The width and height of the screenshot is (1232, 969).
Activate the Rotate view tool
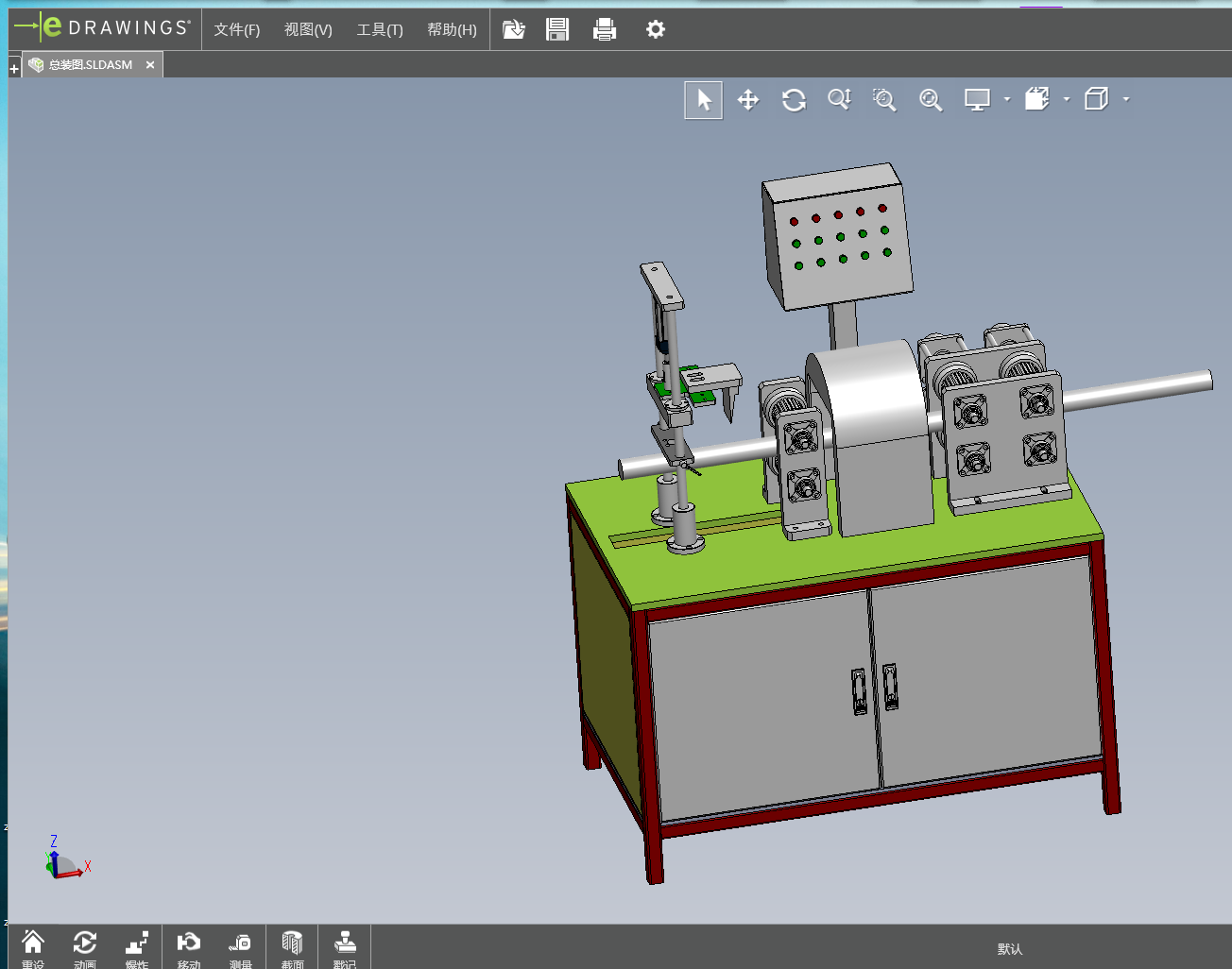point(794,100)
